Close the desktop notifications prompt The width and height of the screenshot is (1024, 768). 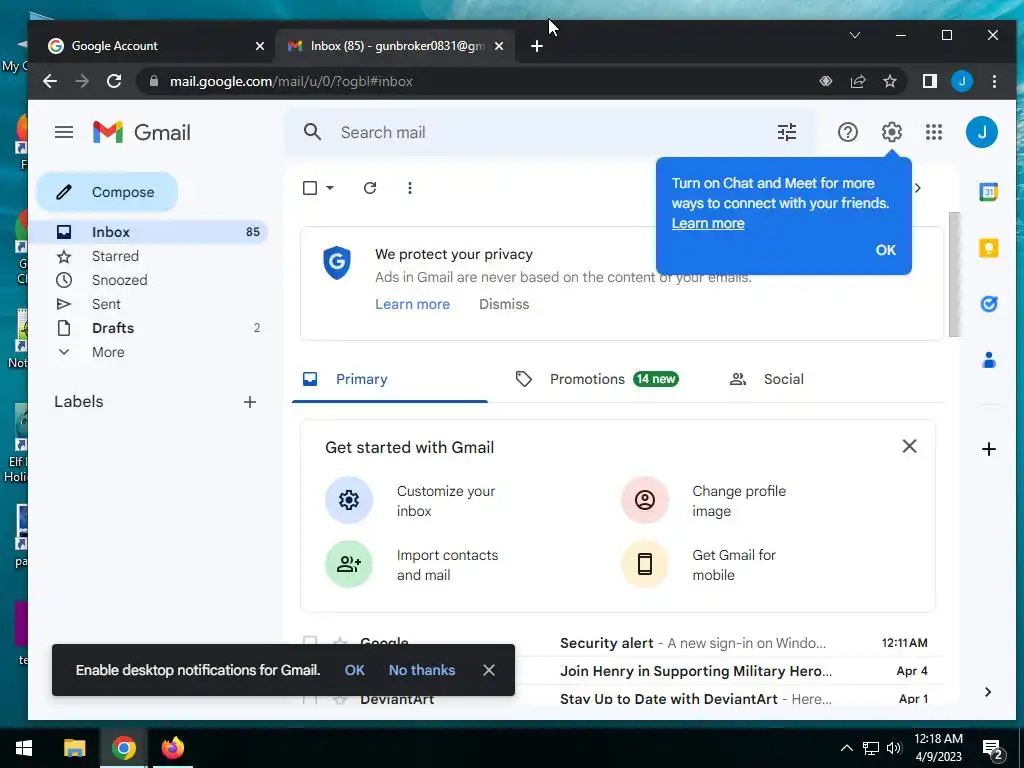(488, 670)
